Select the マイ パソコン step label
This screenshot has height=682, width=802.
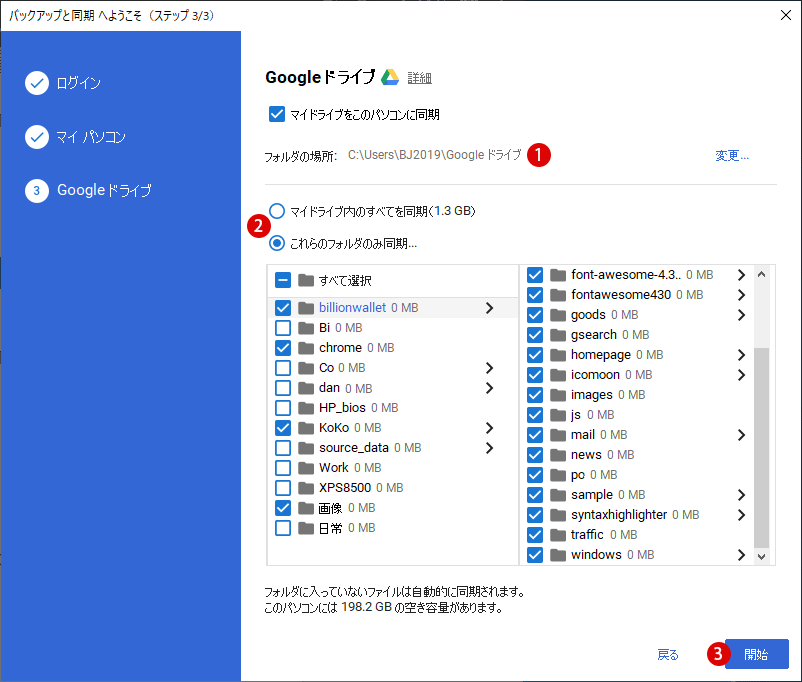click(x=91, y=137)
